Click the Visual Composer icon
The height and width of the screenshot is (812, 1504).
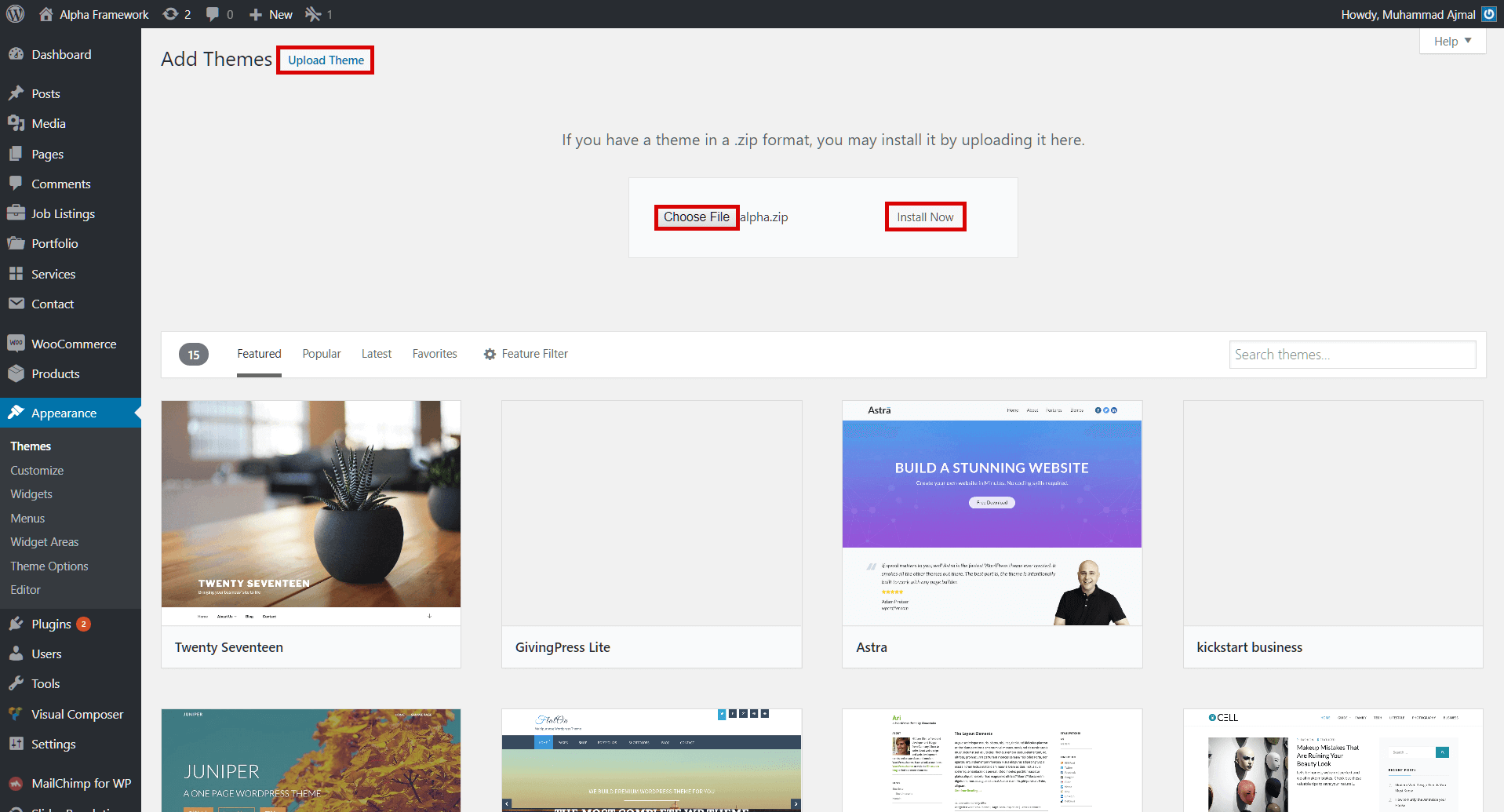[16, 714]
